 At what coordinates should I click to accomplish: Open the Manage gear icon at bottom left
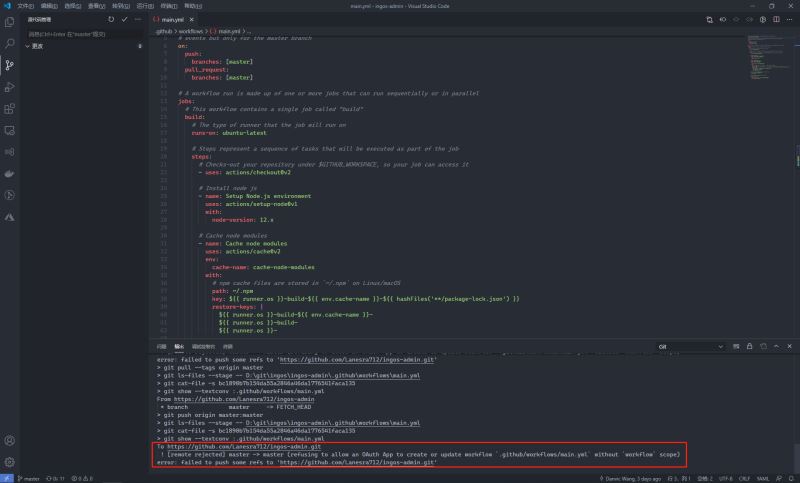[10, 462]
